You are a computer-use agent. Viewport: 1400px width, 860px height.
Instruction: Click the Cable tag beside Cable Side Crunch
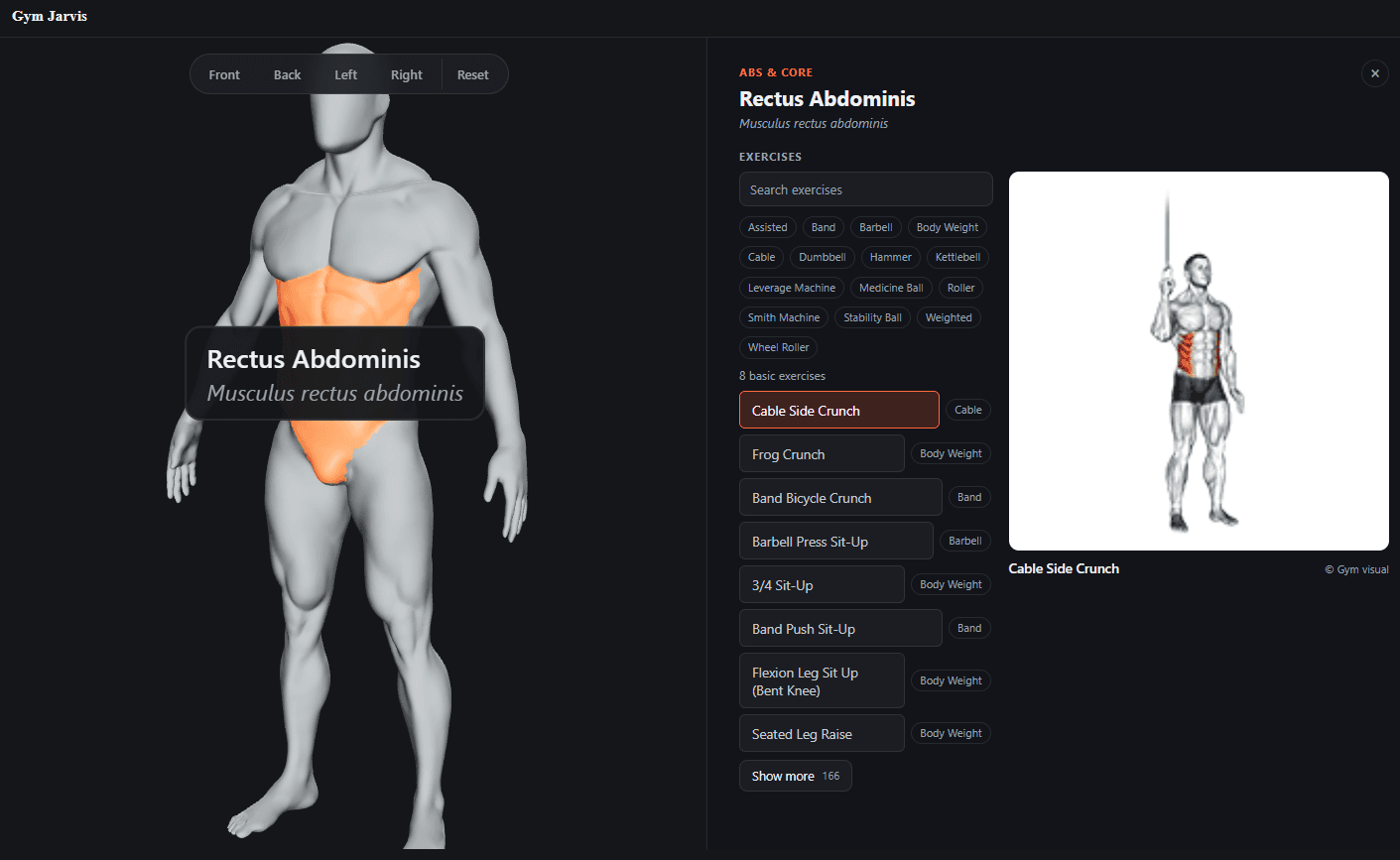[x=967, y=410]
